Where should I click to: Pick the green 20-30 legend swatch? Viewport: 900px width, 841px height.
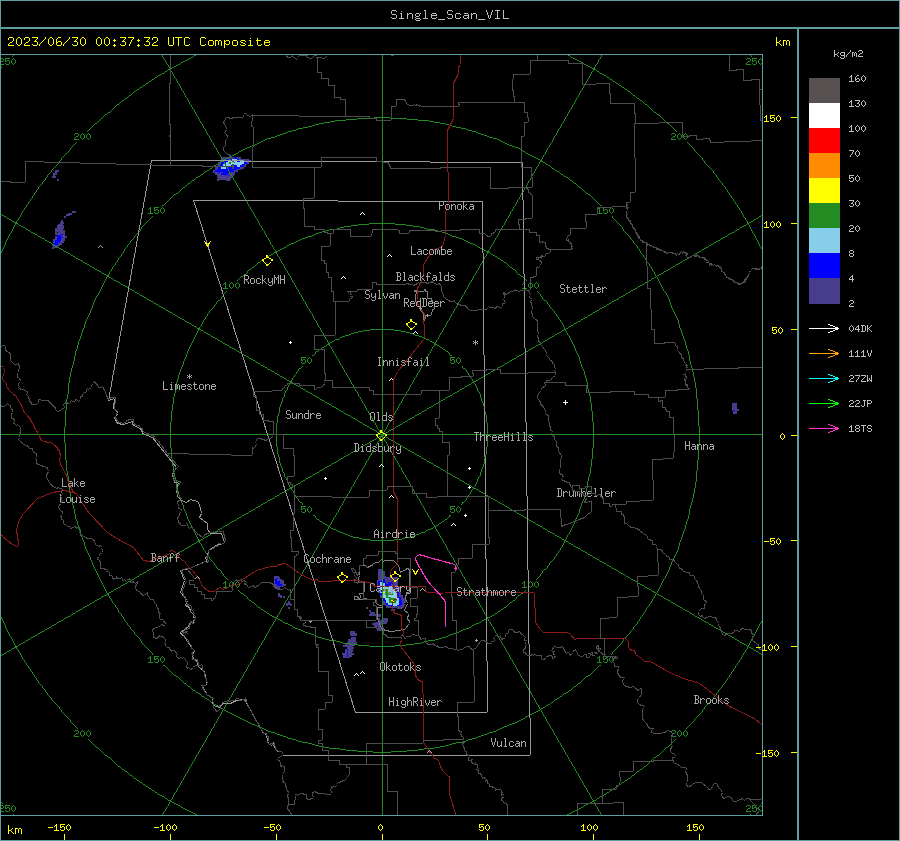tap(824, 216)
